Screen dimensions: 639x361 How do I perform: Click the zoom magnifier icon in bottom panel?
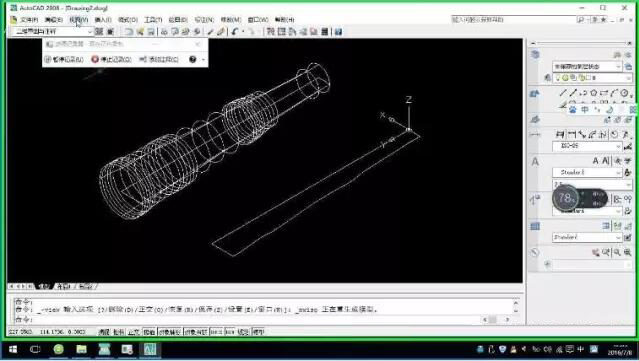617,253
